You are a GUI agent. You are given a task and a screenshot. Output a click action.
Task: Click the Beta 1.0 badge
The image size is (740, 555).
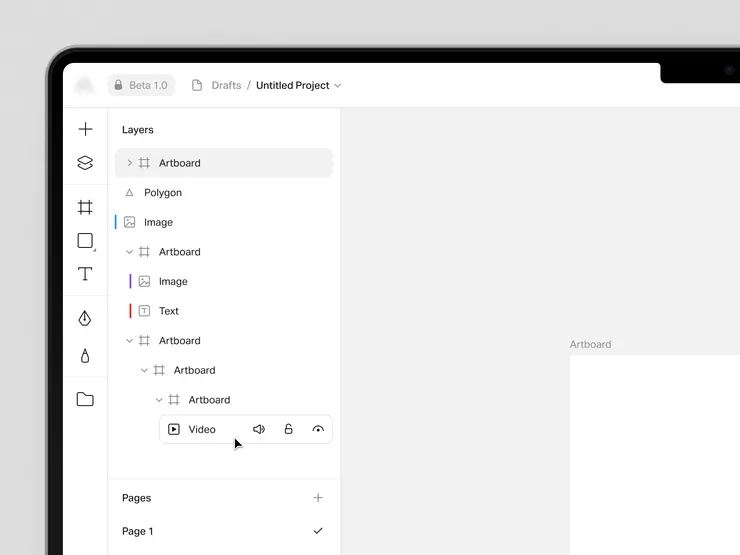click(141, 85)
